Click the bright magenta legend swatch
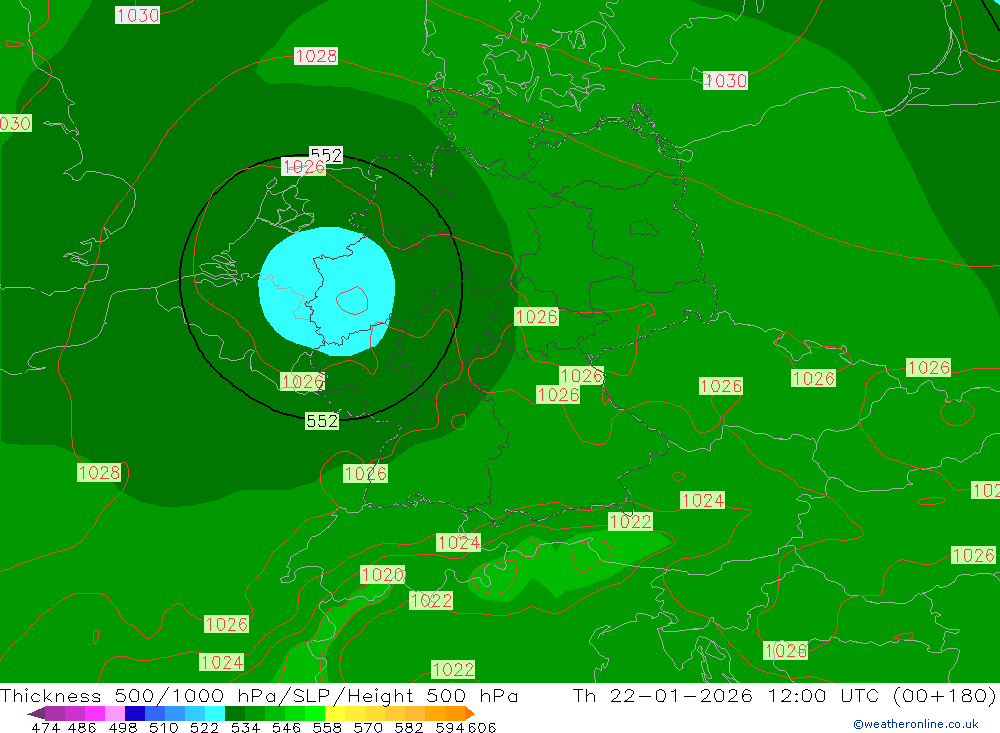 (x=95, y=713)
